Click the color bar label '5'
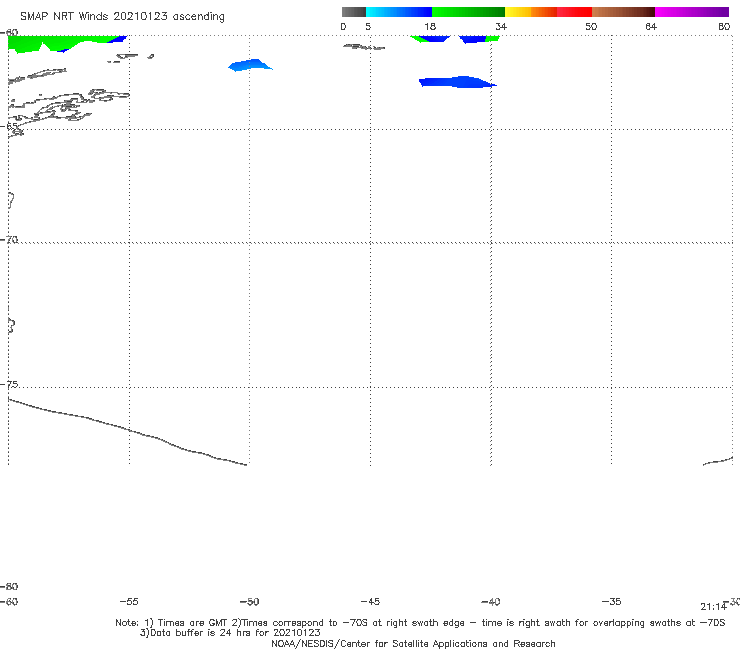The height and width of the screenshot is (650, 740). click(x=368, y=26)
